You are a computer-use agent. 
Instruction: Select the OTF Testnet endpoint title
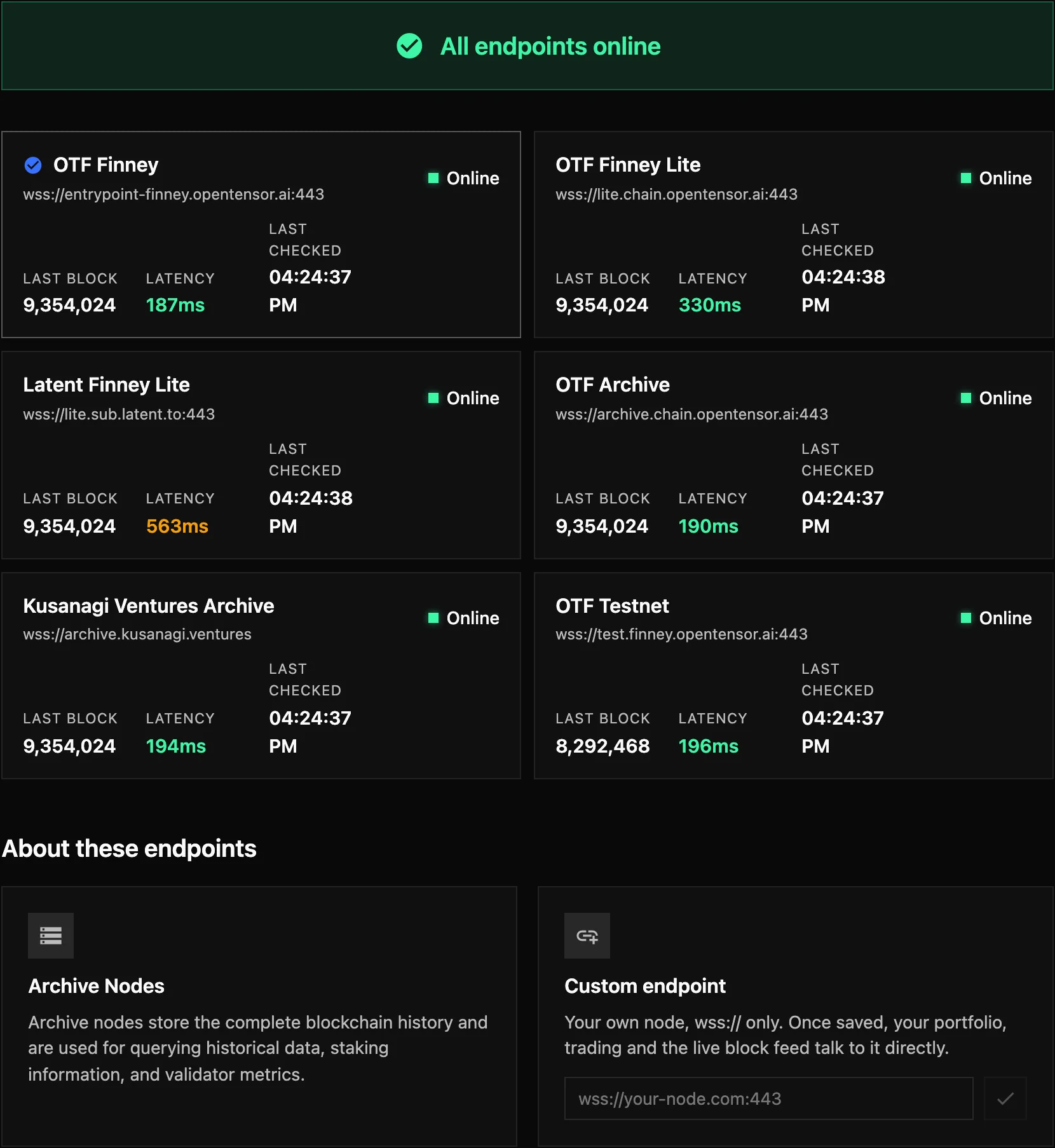pyautogui.click(x=612, y=606)
